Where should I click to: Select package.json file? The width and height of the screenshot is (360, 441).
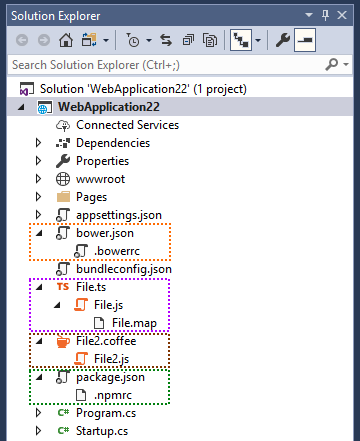pos(110,377)
